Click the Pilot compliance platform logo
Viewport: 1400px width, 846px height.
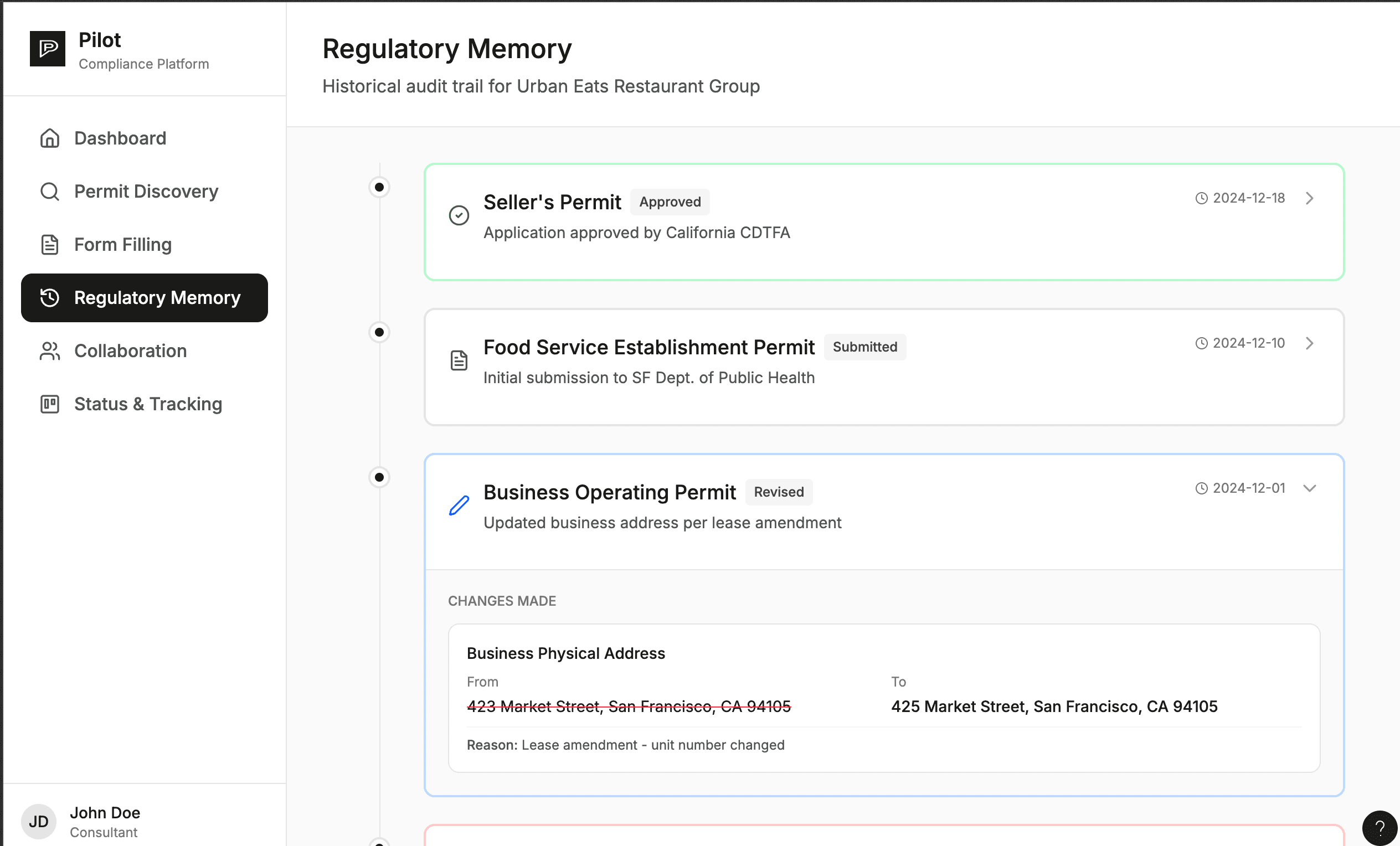click(x=48, y=49)
